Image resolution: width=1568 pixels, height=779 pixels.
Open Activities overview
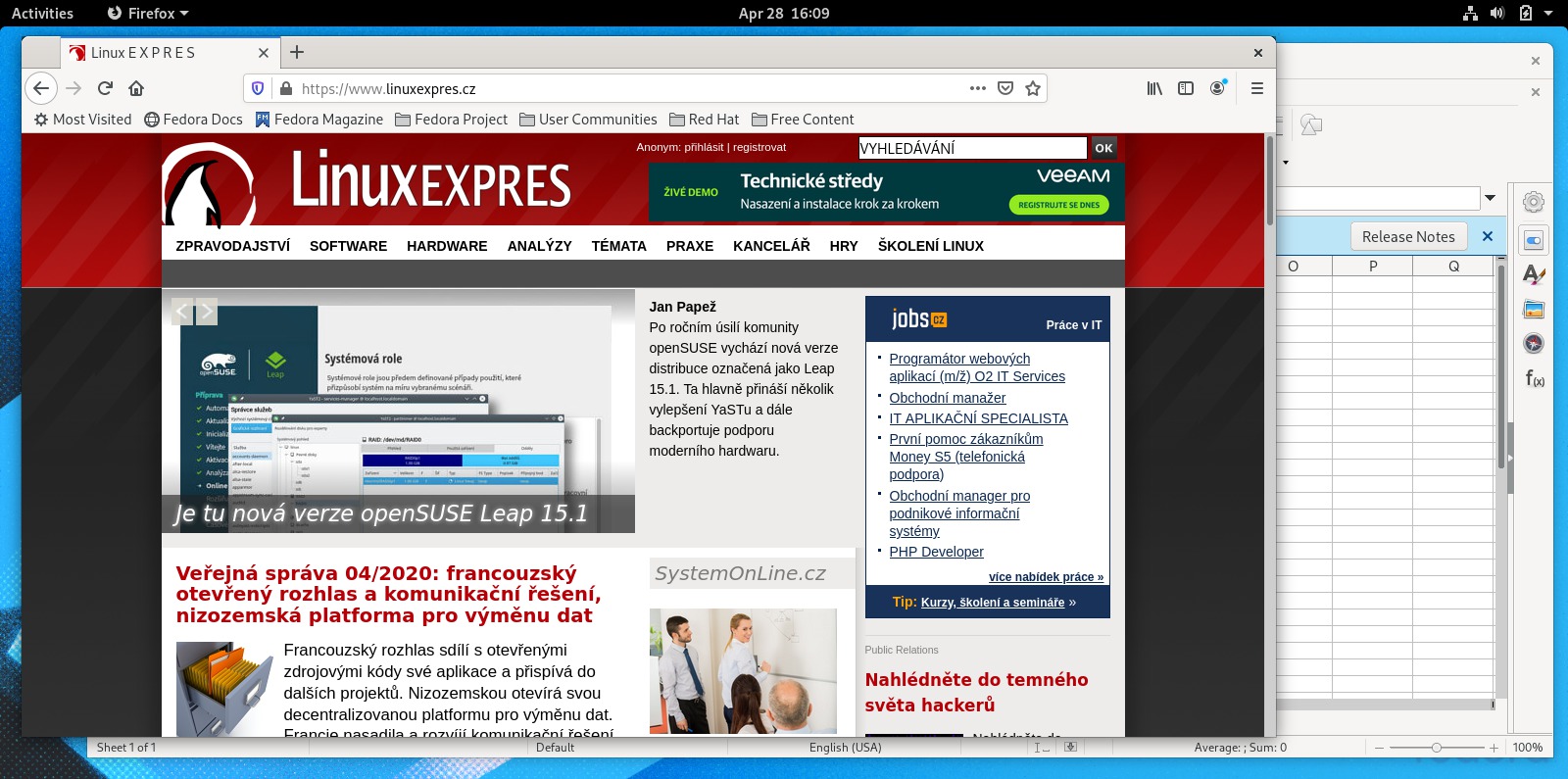pos(42,13)
